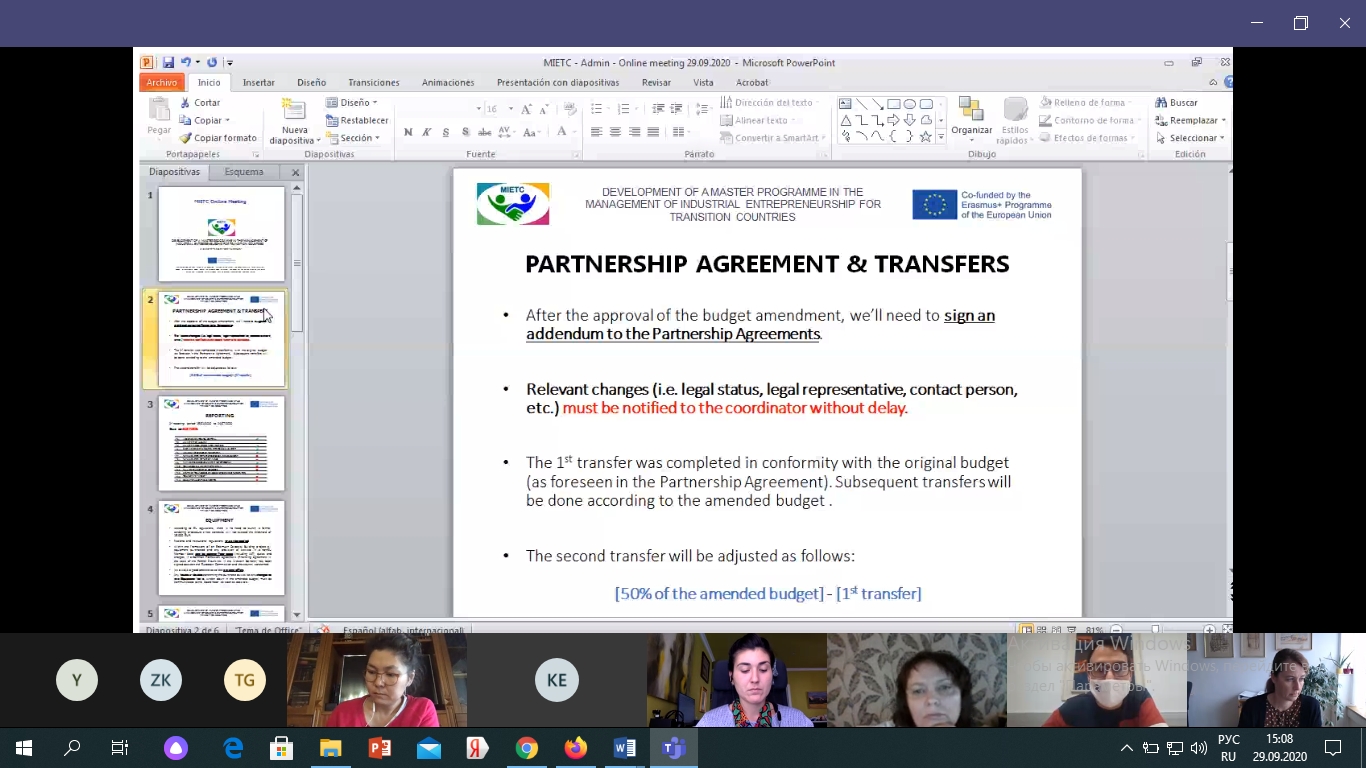
Task: Switch to the Insertar ribbon tab
Action: click(258, 83)
